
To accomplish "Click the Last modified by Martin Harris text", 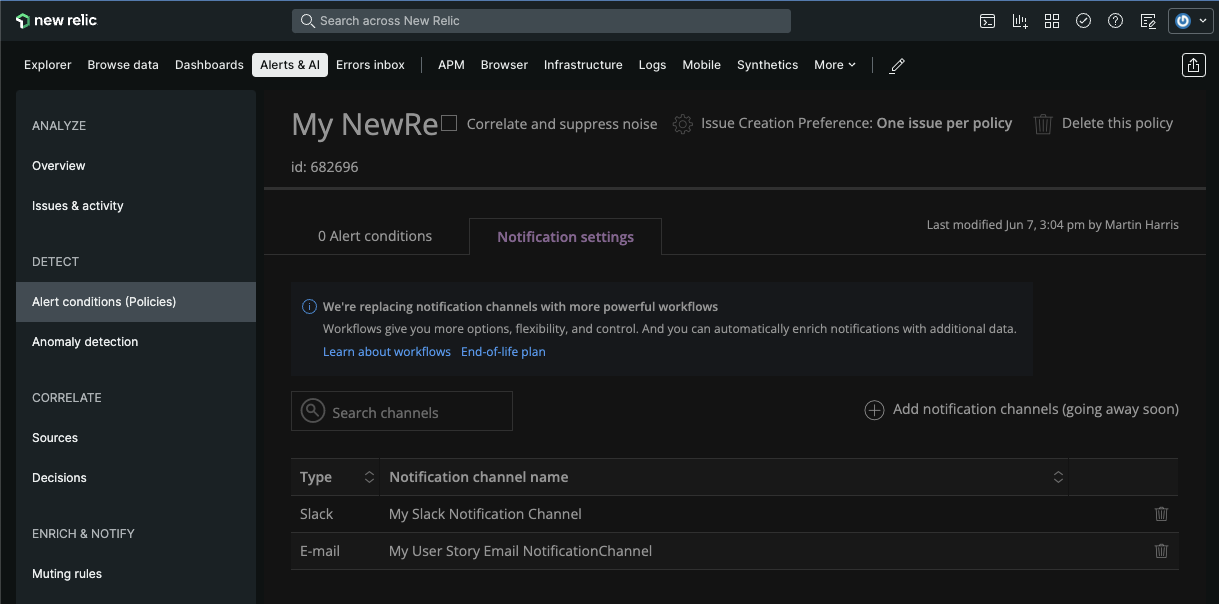I will pos(1053,225).
